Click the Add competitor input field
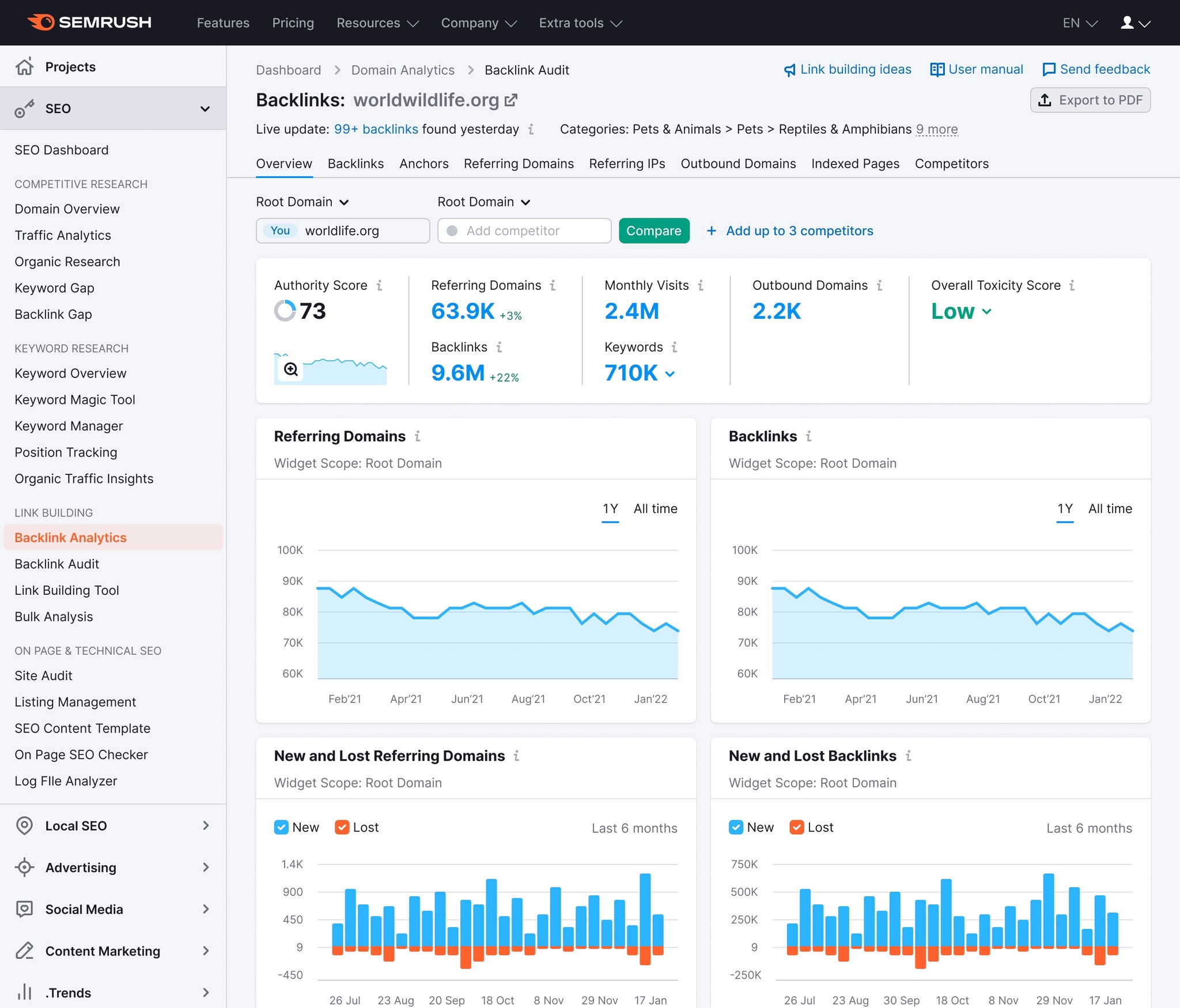The image size is (1180, 1008). [524, 231]
